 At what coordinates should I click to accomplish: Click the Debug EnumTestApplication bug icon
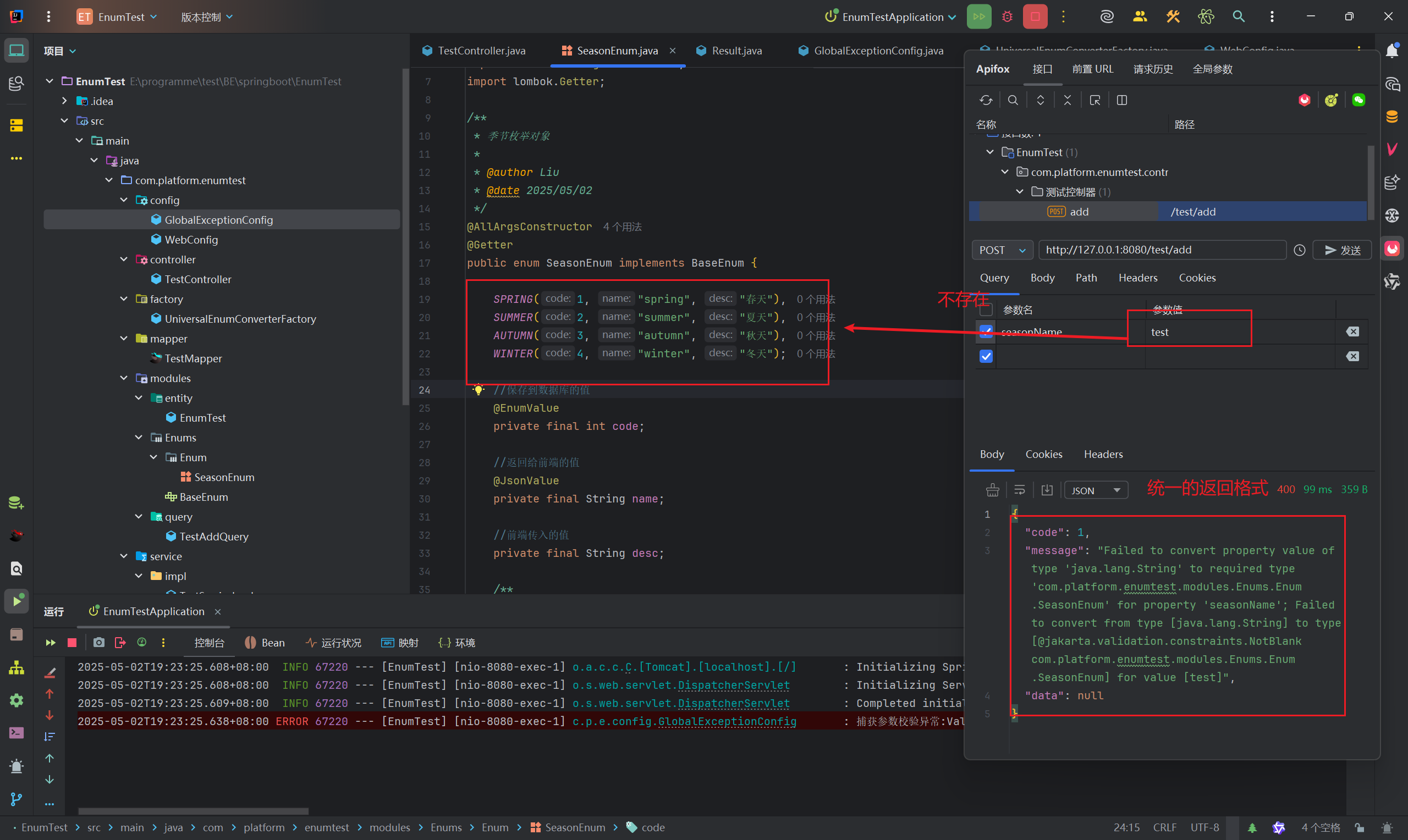(1007, 17)
